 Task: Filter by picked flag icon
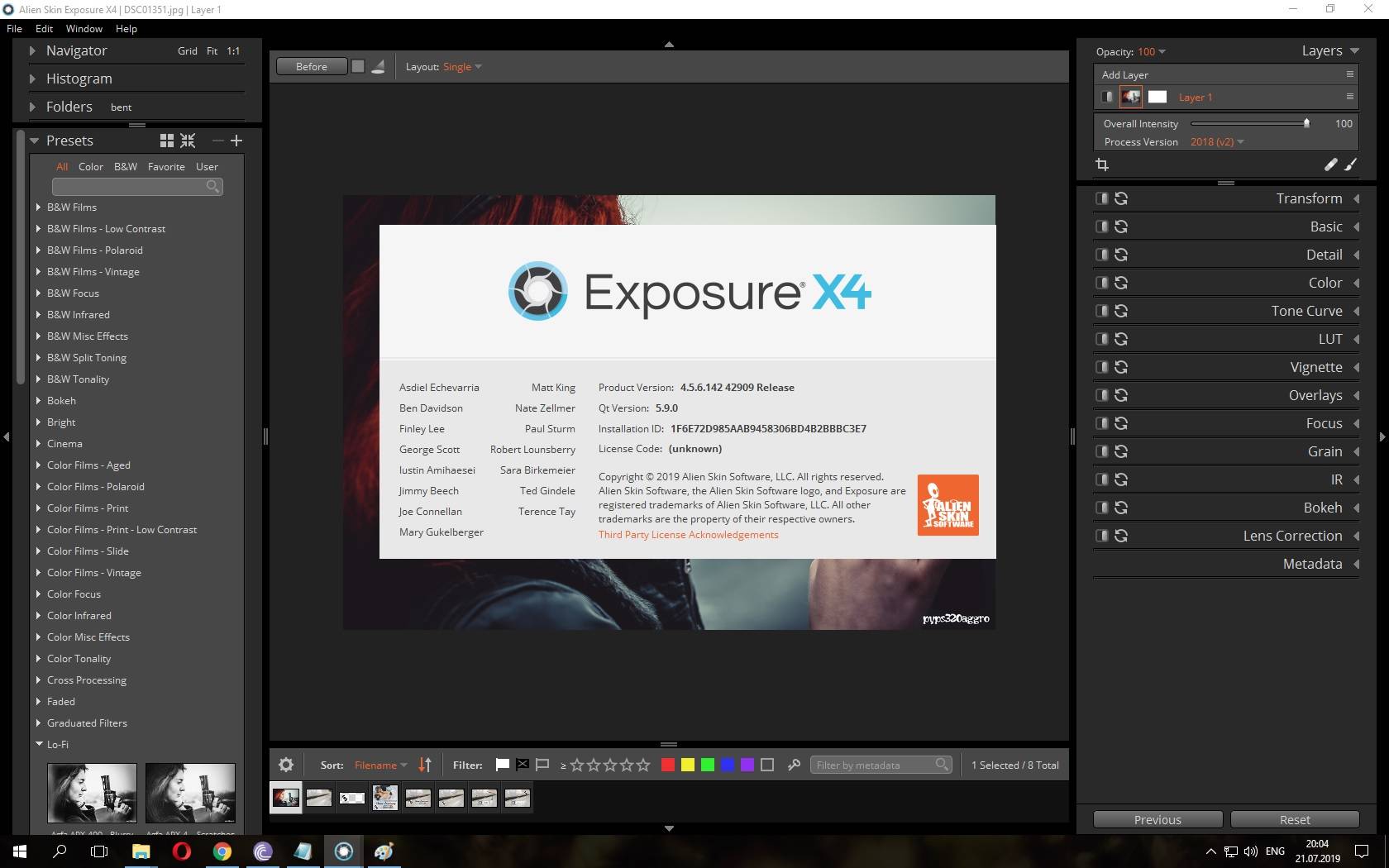coord(502,765)
